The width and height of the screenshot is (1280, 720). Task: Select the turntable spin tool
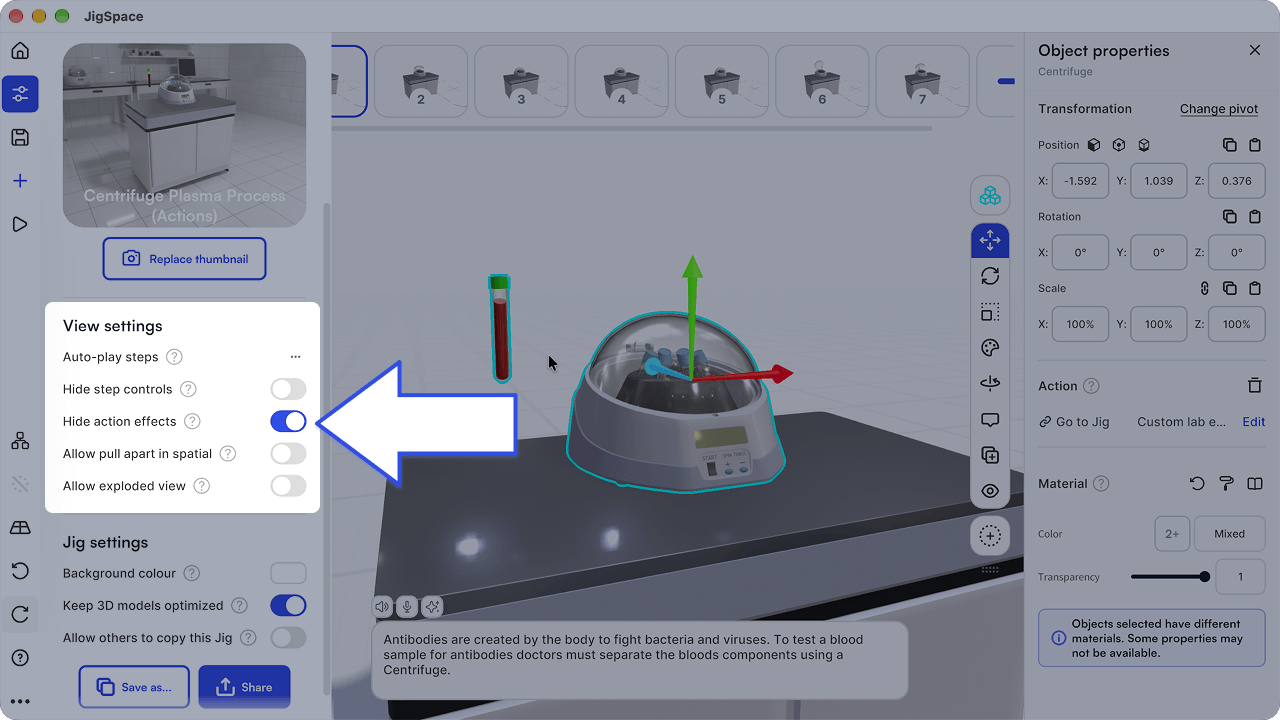tap(990, 384)
